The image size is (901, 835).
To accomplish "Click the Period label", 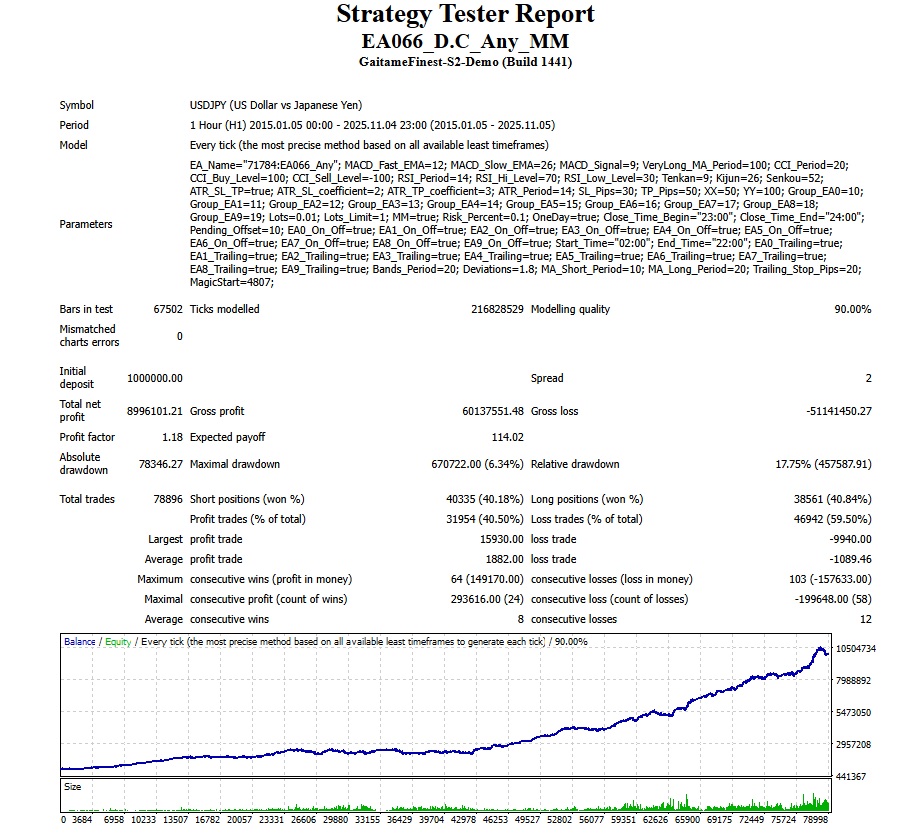I will click(x=74, y=125).
